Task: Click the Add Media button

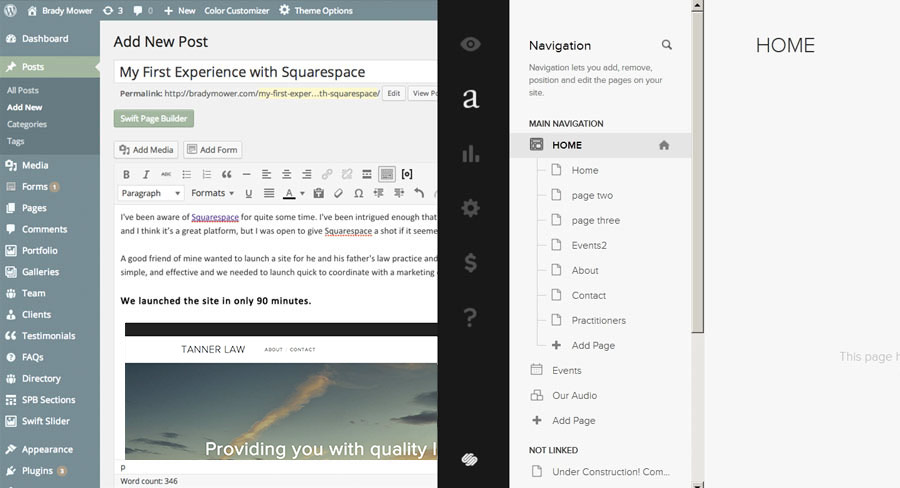Action: (x=146, y=150)
